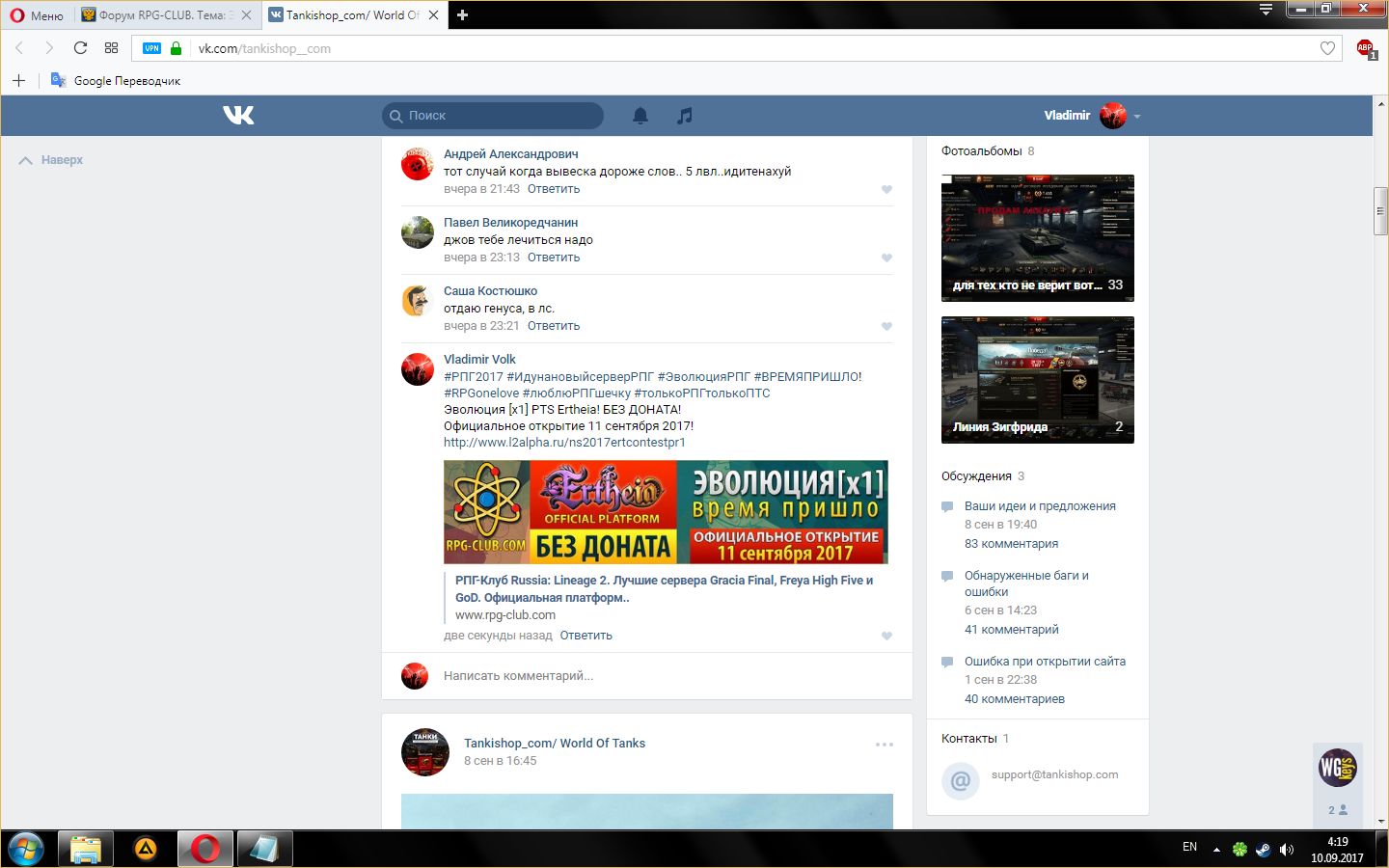Image resolution: width=1389 pixels, height=868 pixels.
Task: Expand the Vladimir profile dropdown arrow
Action: point(1137,117)
